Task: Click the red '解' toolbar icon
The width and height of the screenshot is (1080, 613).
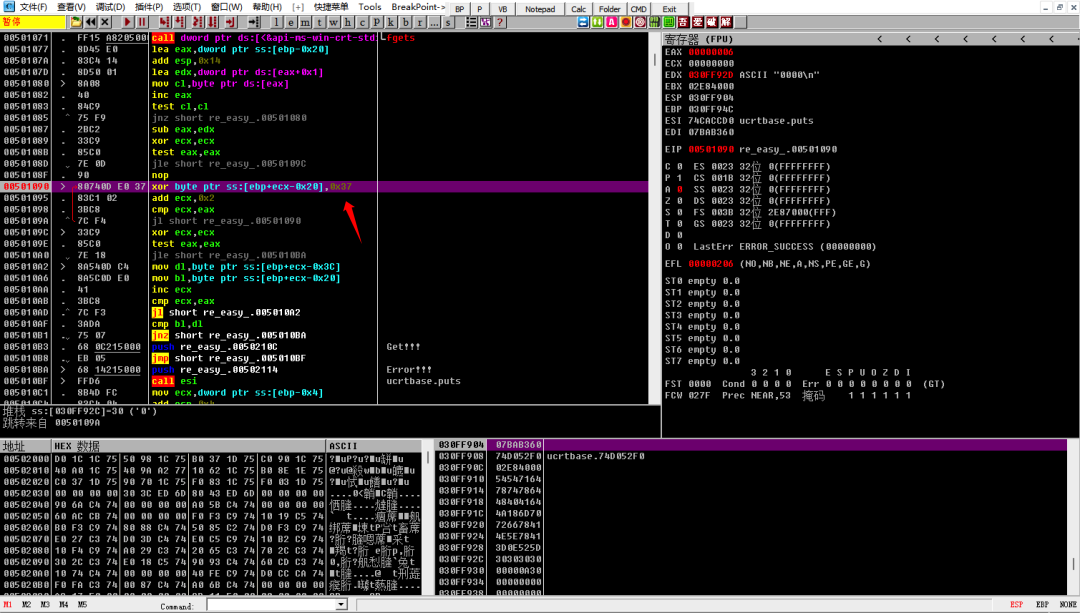Action: point(726,22)
